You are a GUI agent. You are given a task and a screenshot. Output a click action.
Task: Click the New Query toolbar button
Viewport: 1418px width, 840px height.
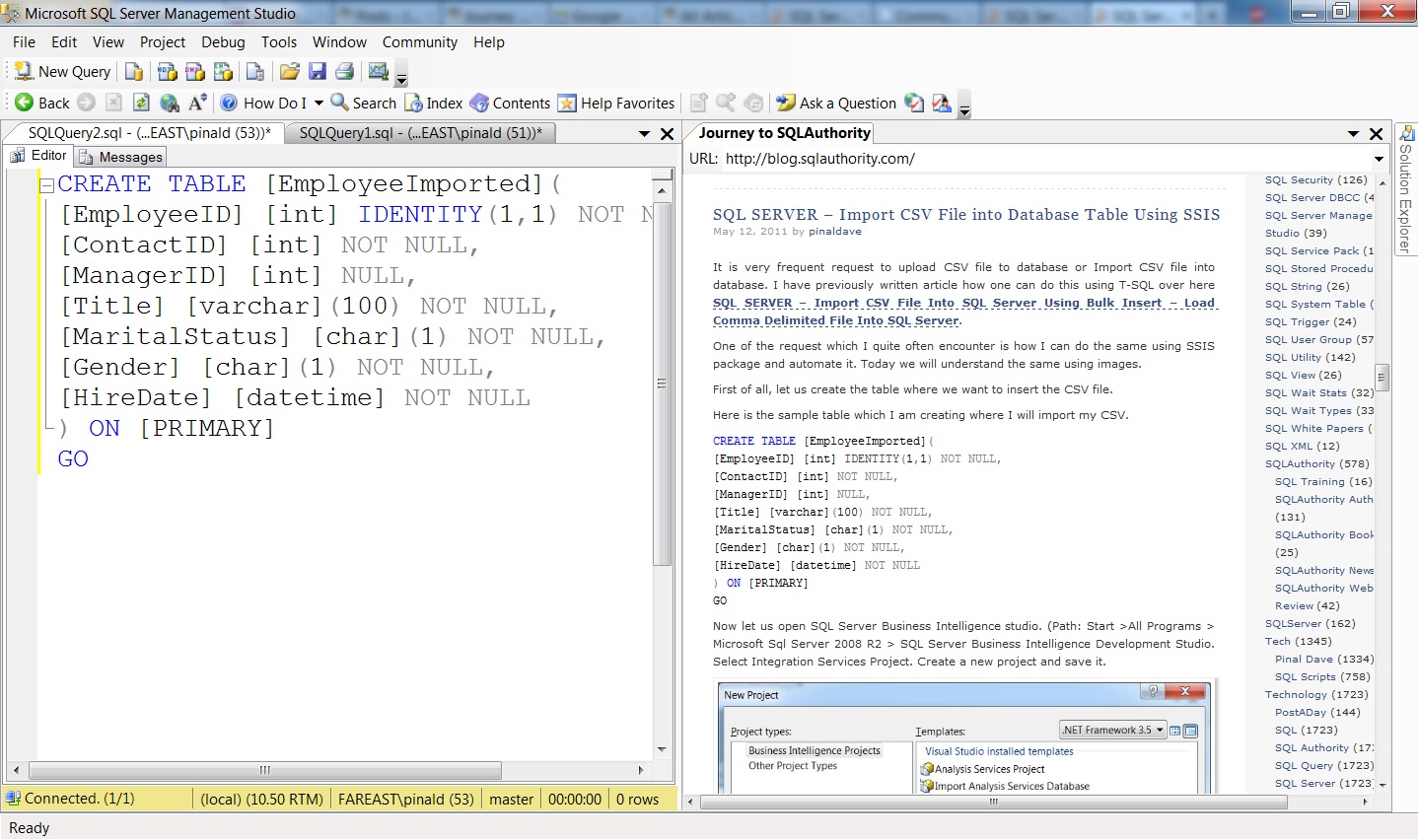point(63,72)
